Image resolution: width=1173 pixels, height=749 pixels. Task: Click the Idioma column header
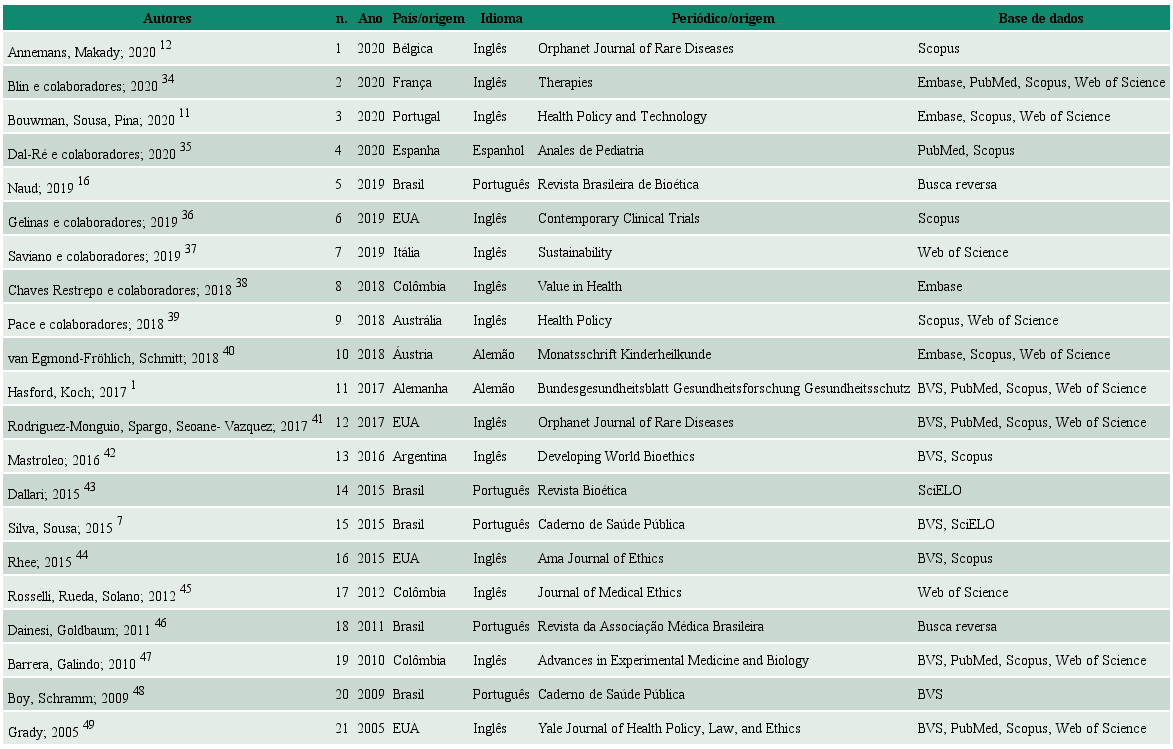(501, 18)
